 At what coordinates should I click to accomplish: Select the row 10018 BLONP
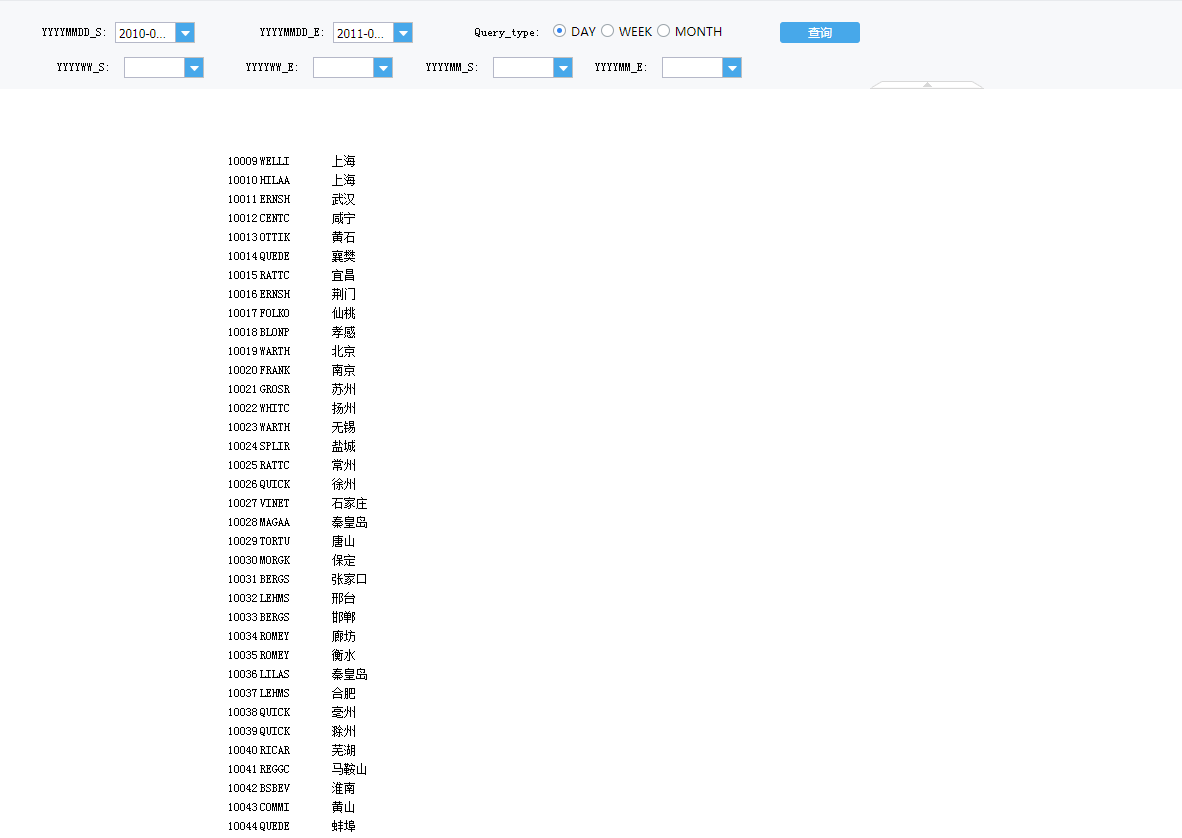tap(292, 332)
